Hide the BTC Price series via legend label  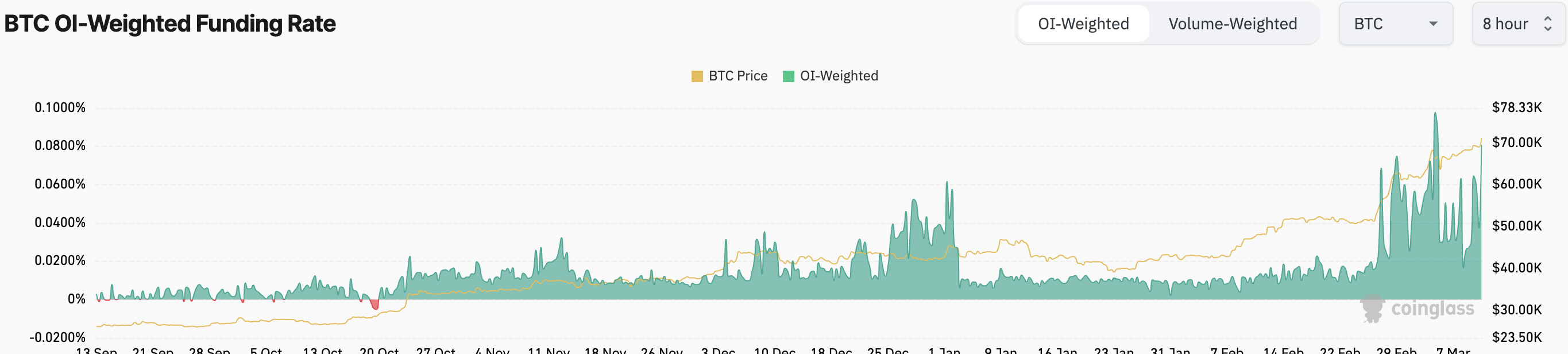coord(737,76)
